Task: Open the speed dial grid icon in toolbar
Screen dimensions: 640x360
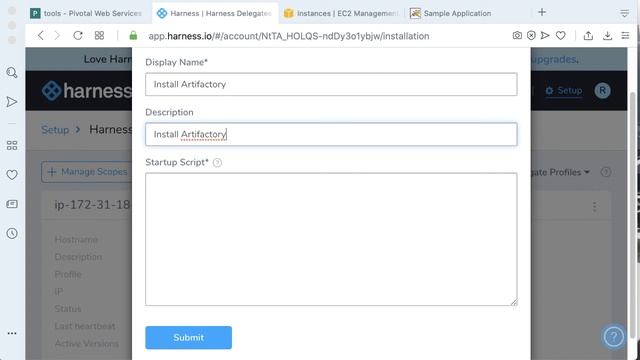Action: click(x=99, y=36)
